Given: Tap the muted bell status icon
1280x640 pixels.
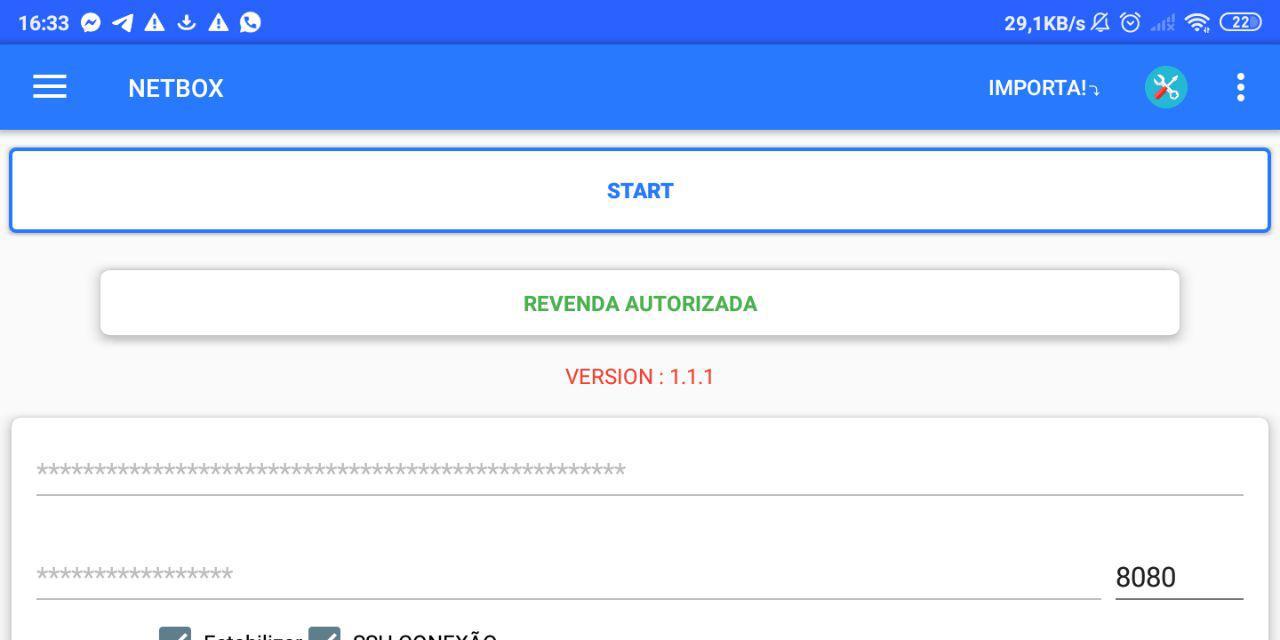Looking at the screenshot, I should (1101, 22).
